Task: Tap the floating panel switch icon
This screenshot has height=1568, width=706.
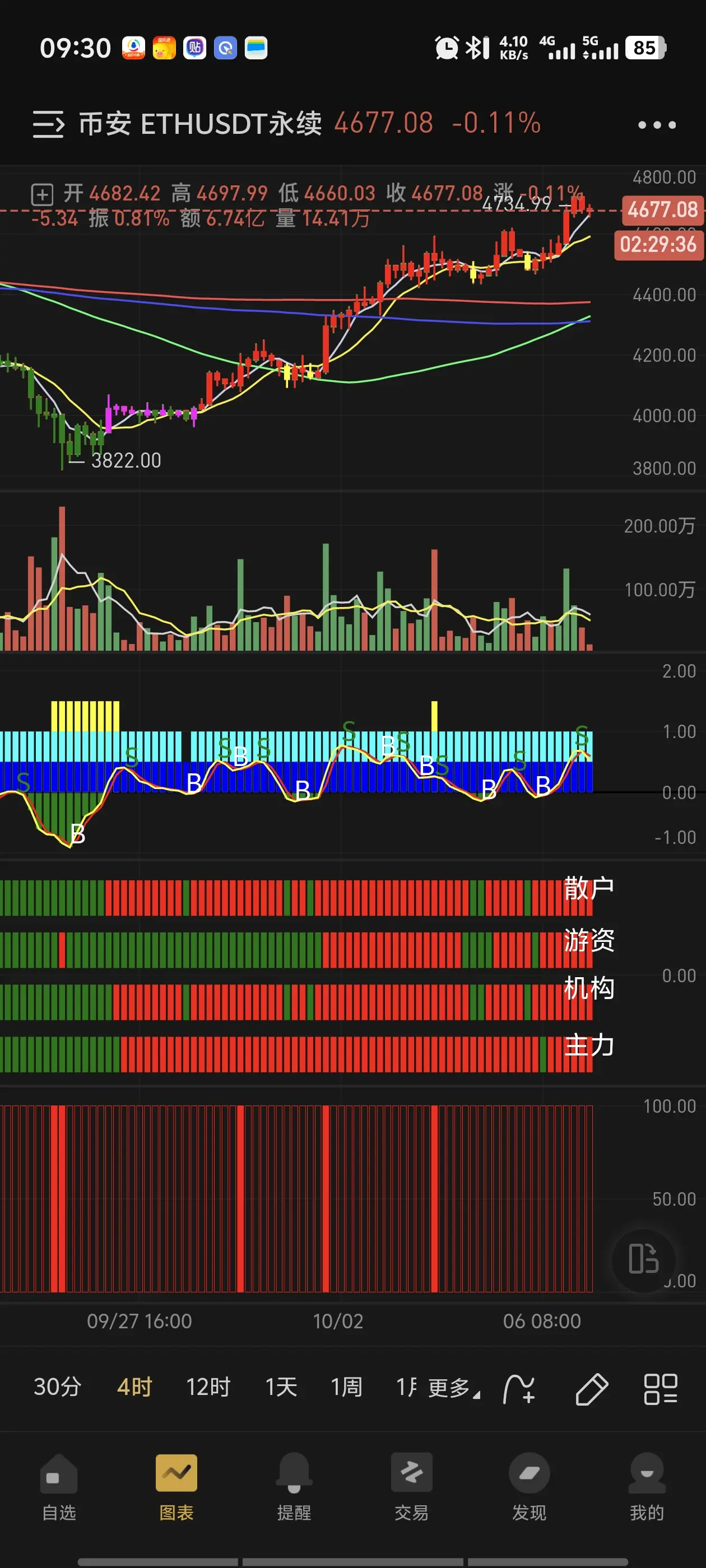Action: pos(644,1259)
